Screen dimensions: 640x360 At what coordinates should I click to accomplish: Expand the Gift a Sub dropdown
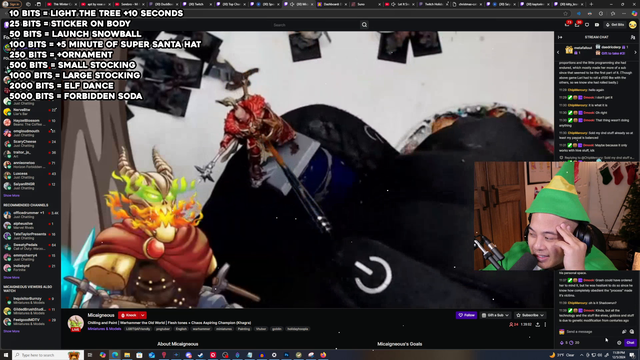coord(507,315)
